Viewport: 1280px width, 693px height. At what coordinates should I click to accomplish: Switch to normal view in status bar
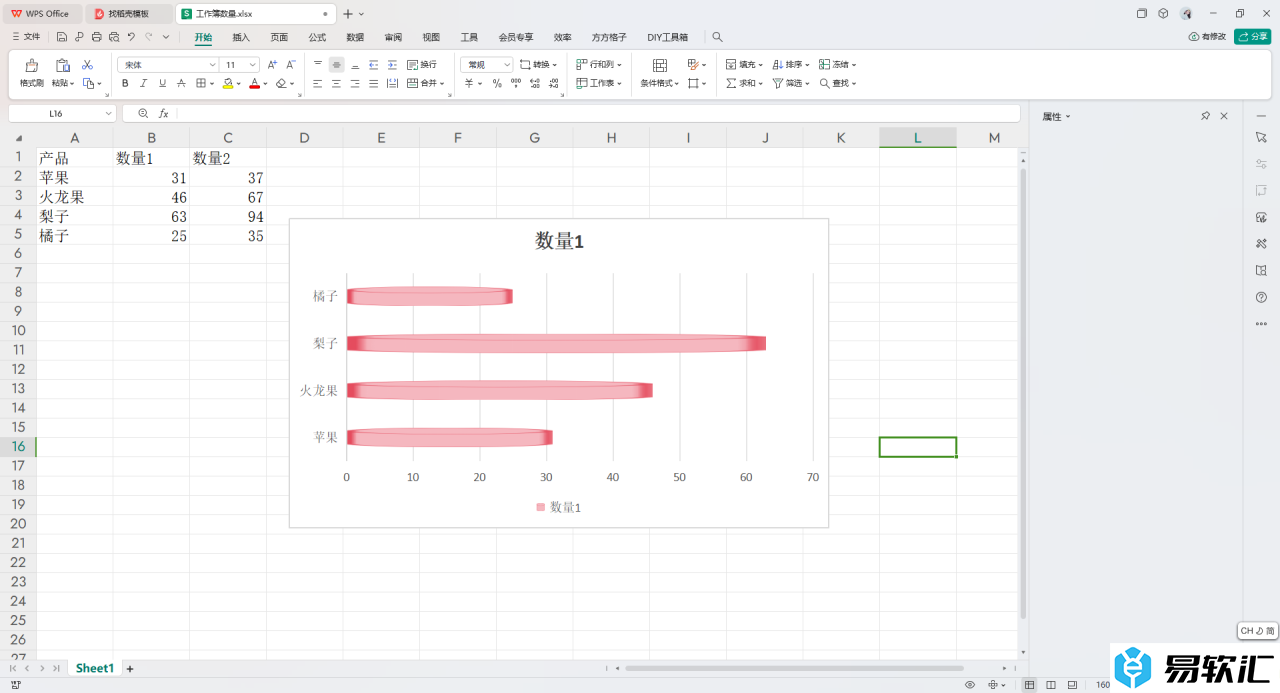tap(1030, 685)
